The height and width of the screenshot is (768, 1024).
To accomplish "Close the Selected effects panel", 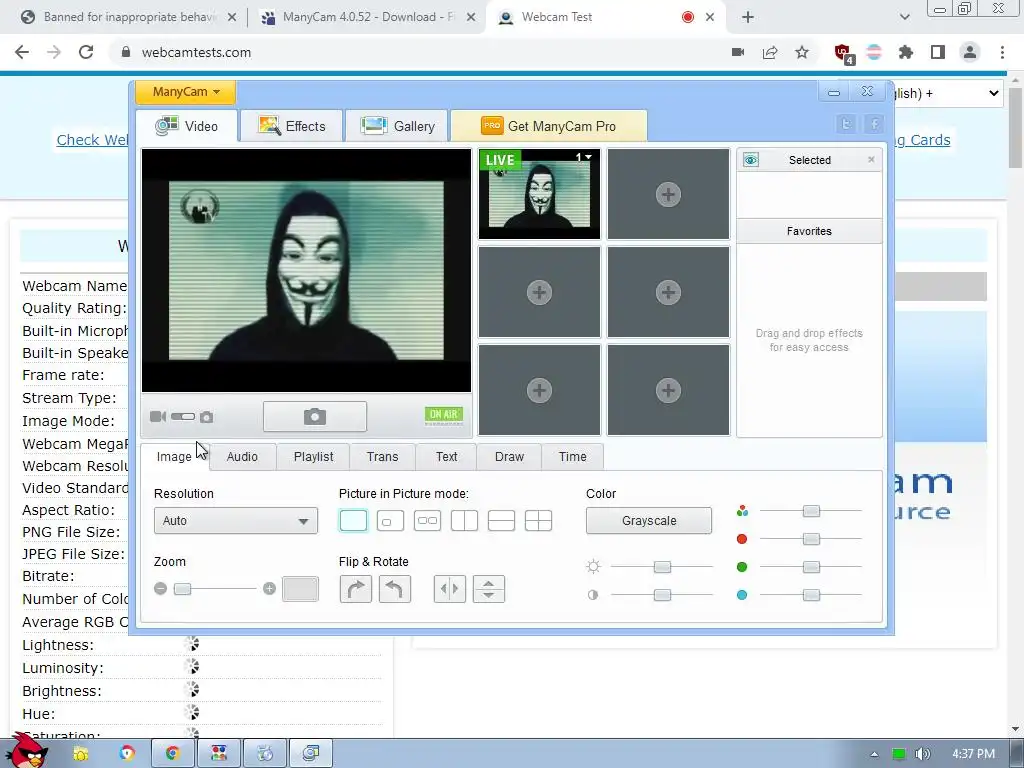I will coord(871,159).
